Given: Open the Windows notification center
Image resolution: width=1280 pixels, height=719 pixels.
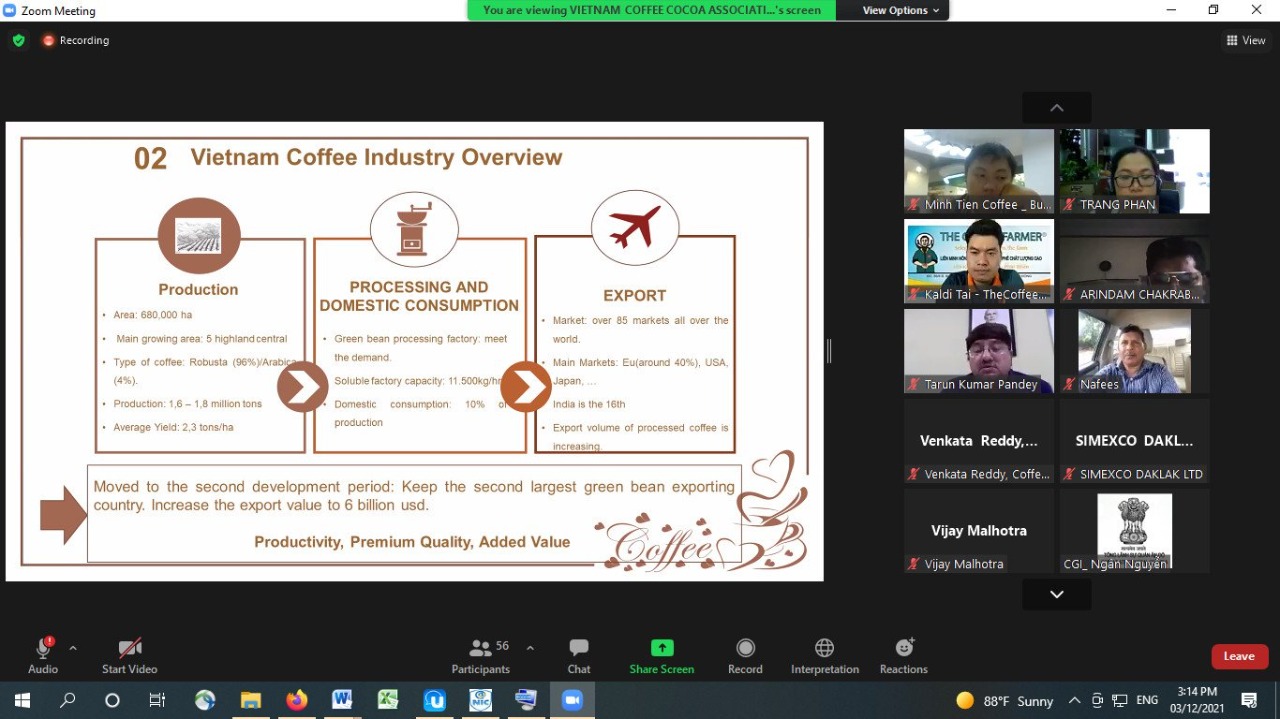Looking at the screenshot, I should (x=1249, y=700).
